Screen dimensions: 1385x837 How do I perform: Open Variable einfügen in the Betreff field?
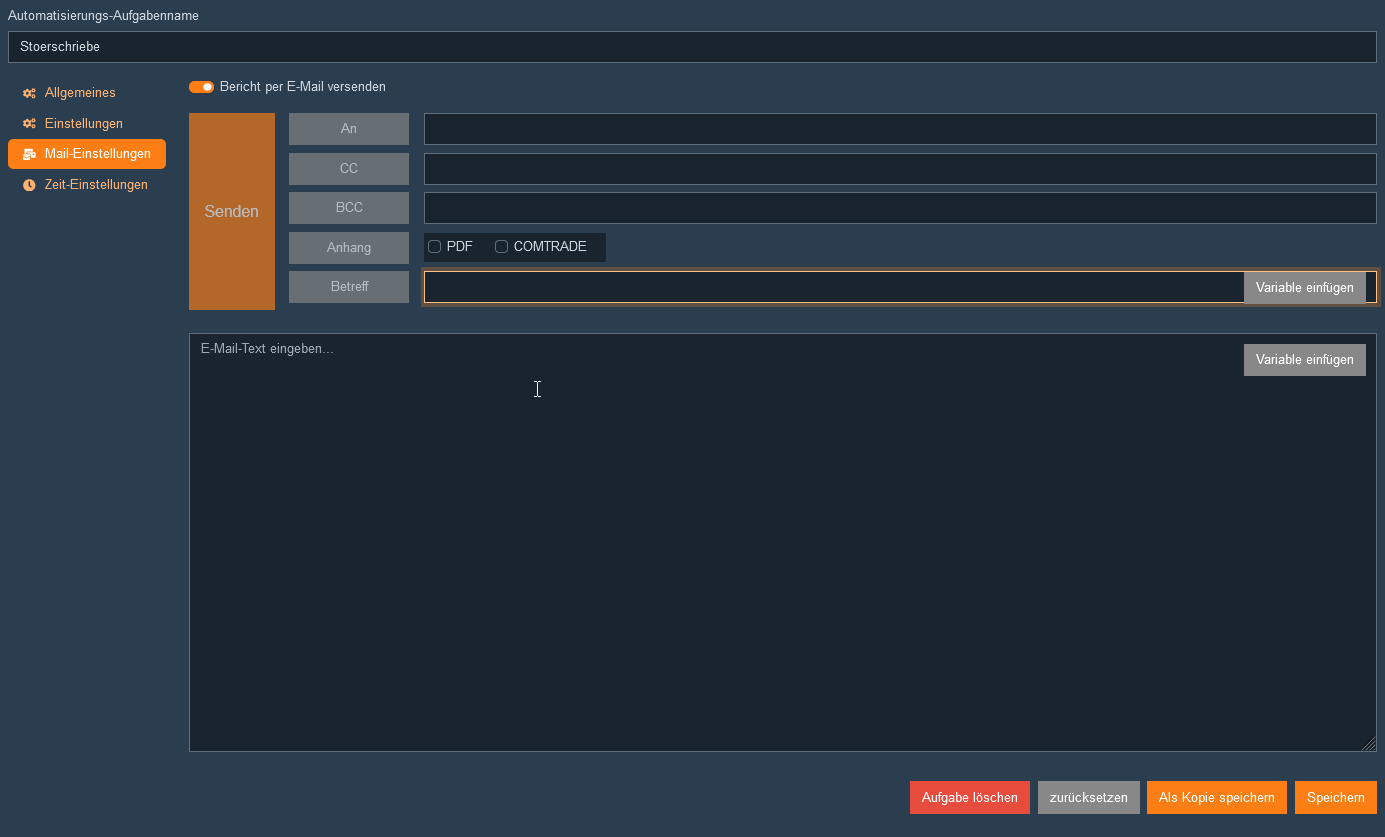1304,287
